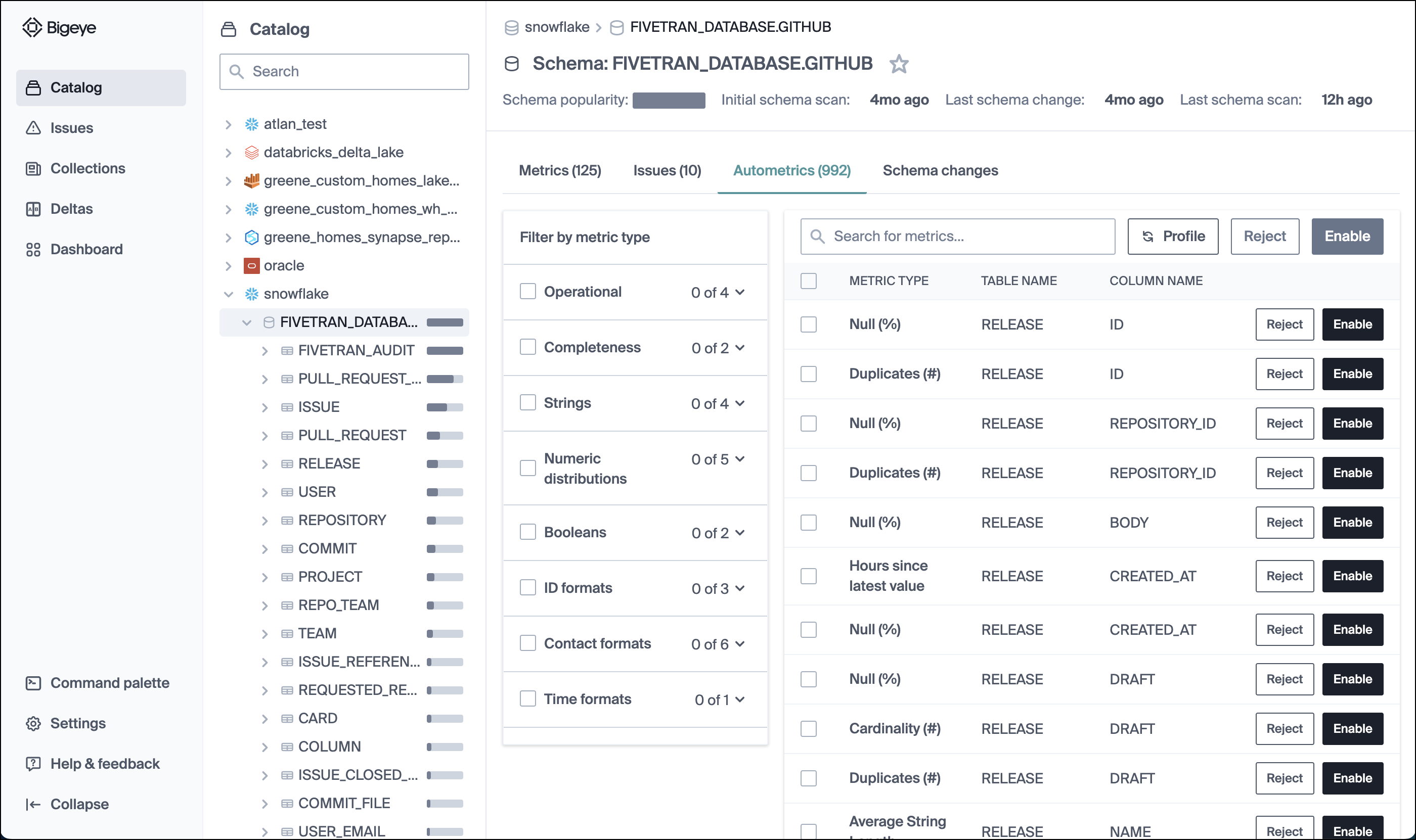Open Settings via the gear icon
The width and height of the screenshot is (1416, 840).
33,723
